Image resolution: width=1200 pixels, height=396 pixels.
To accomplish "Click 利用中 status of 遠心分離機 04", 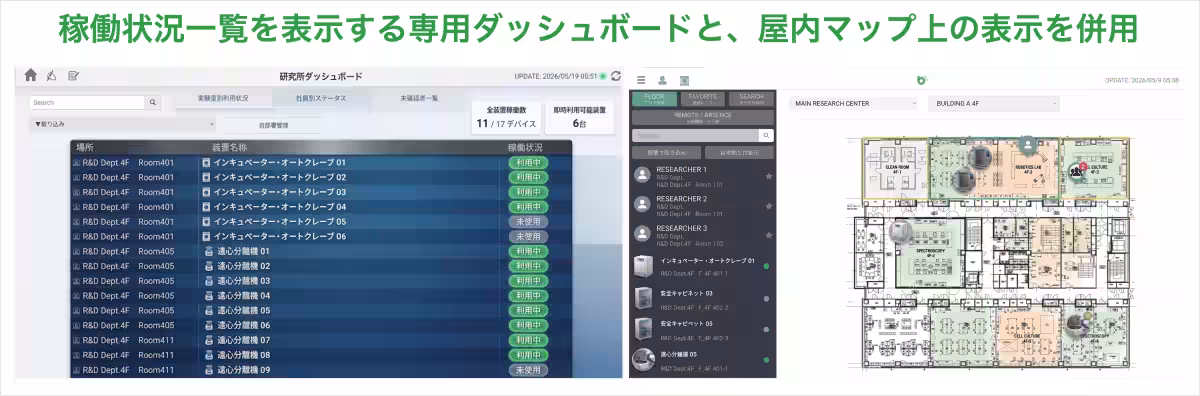I will pos(528,296).
